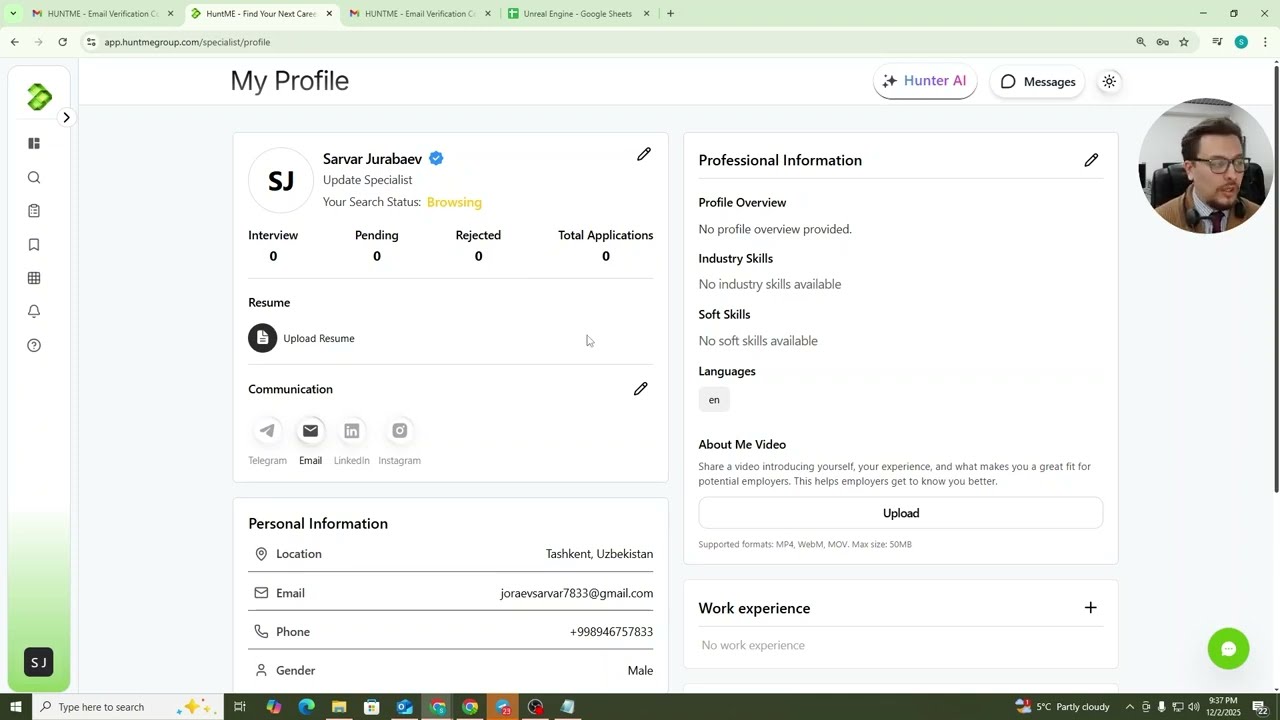This screenshot has height=720, width=1280.
Task: Toggle light/dark theme sun icon
Action: [1109, 82]
